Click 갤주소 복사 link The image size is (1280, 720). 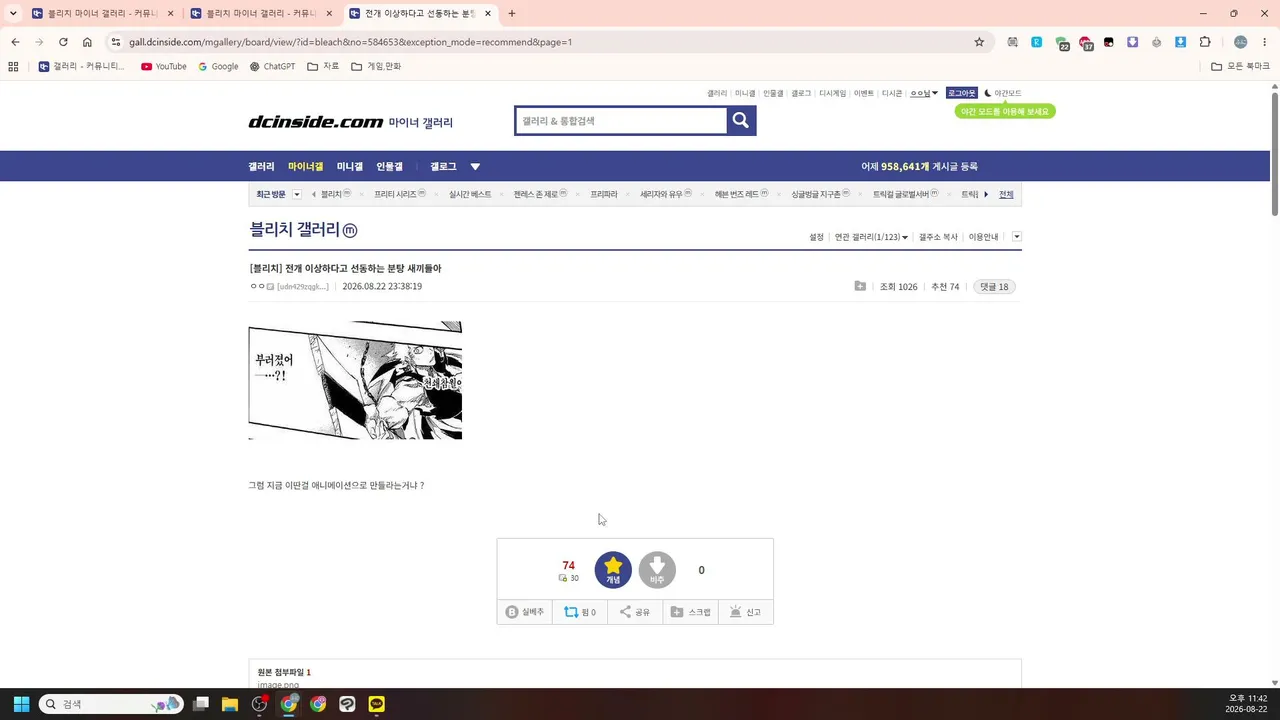[x=938, y=237]
